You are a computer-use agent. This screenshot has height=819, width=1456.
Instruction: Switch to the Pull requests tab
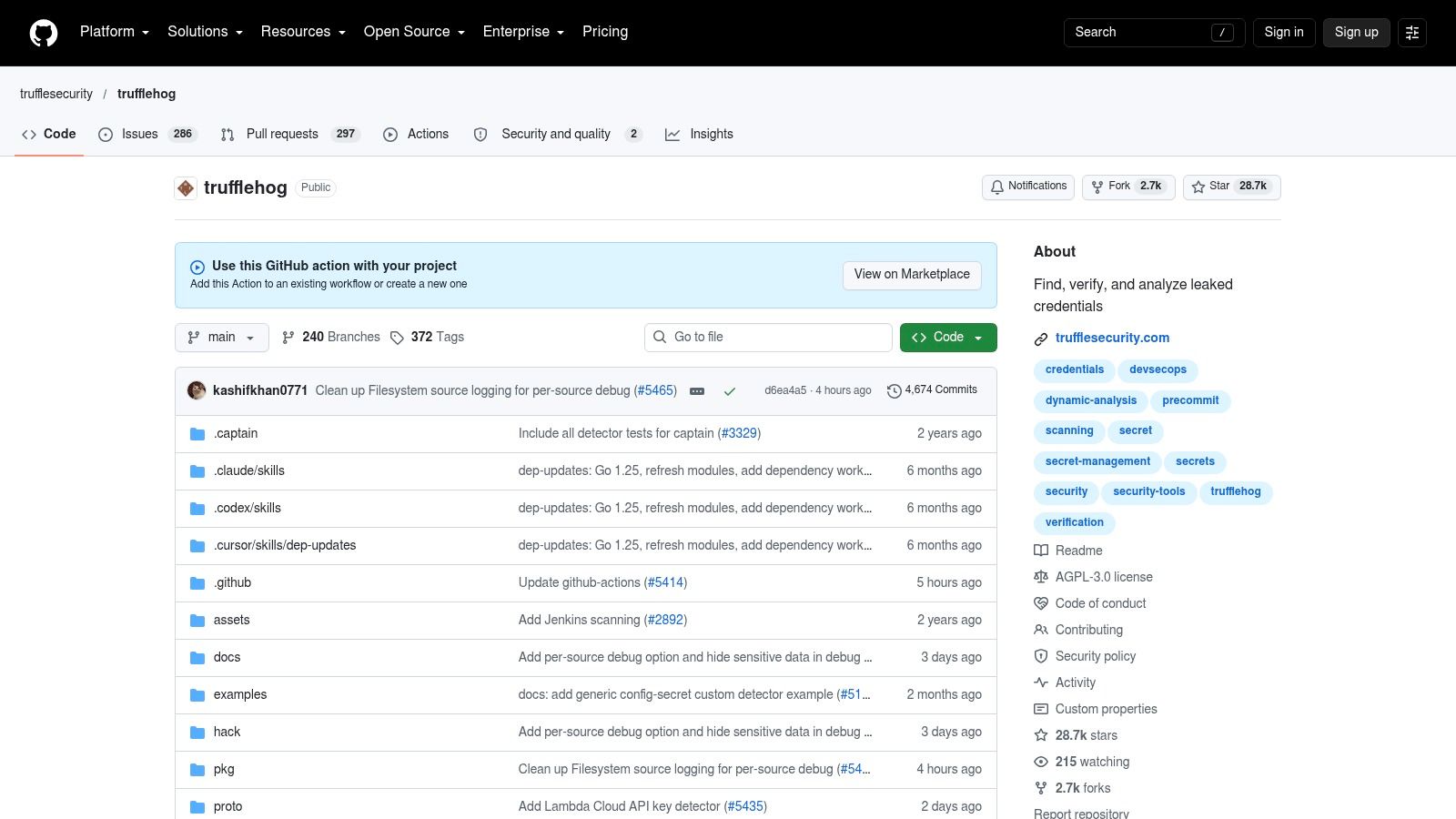(x=290, y=134)
